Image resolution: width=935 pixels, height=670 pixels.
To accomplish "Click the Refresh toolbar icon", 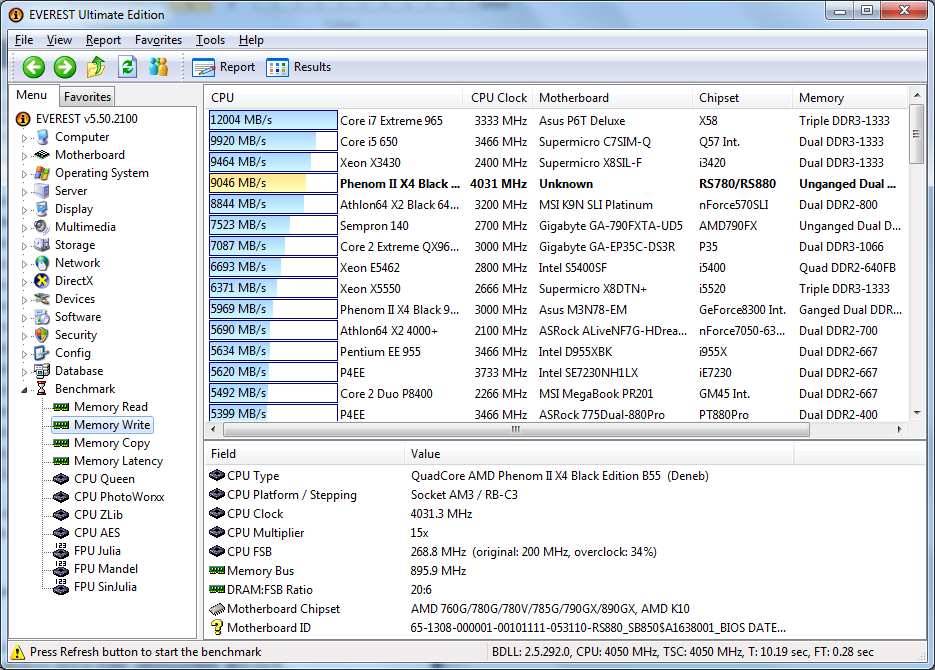I will 127,67.
